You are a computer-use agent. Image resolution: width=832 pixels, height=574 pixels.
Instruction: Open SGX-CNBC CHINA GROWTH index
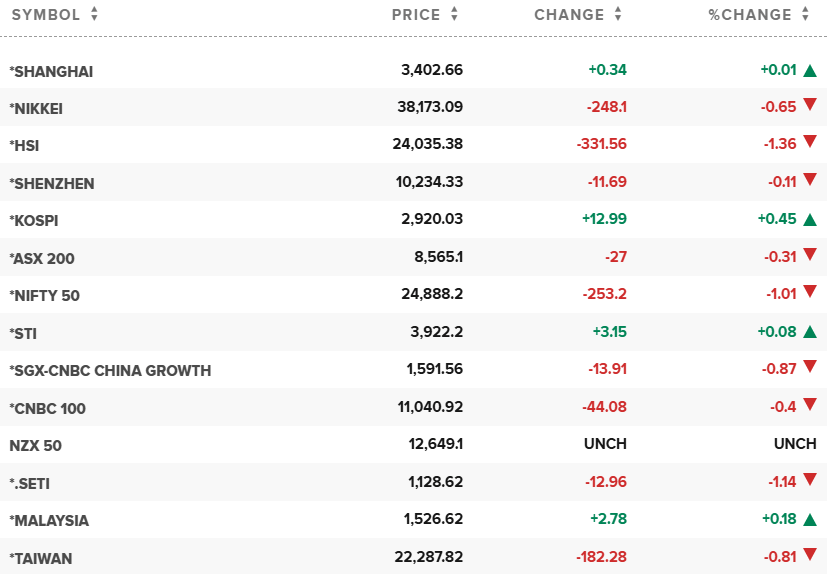(110, 370)
